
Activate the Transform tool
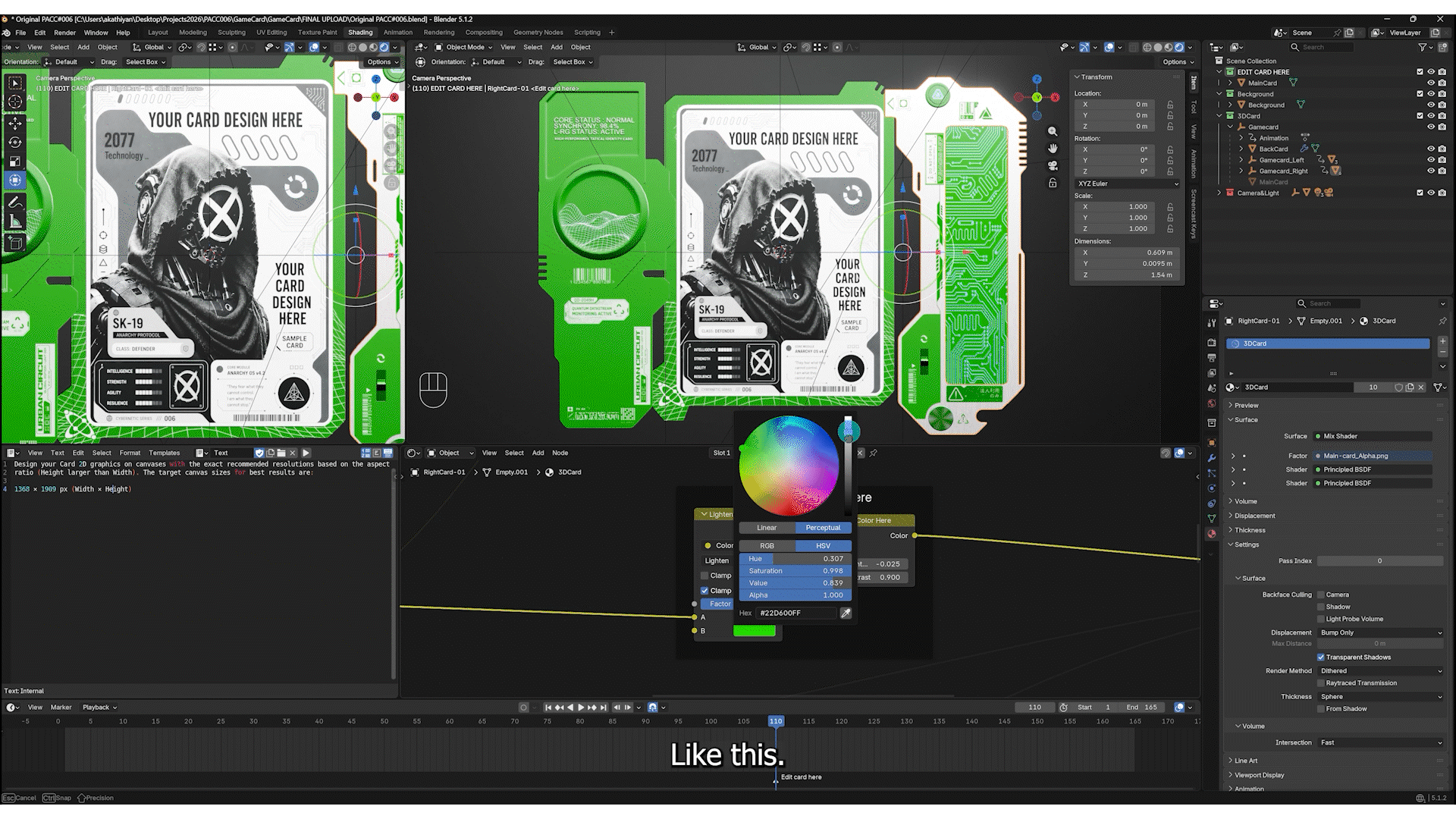(x=15, y=180)
